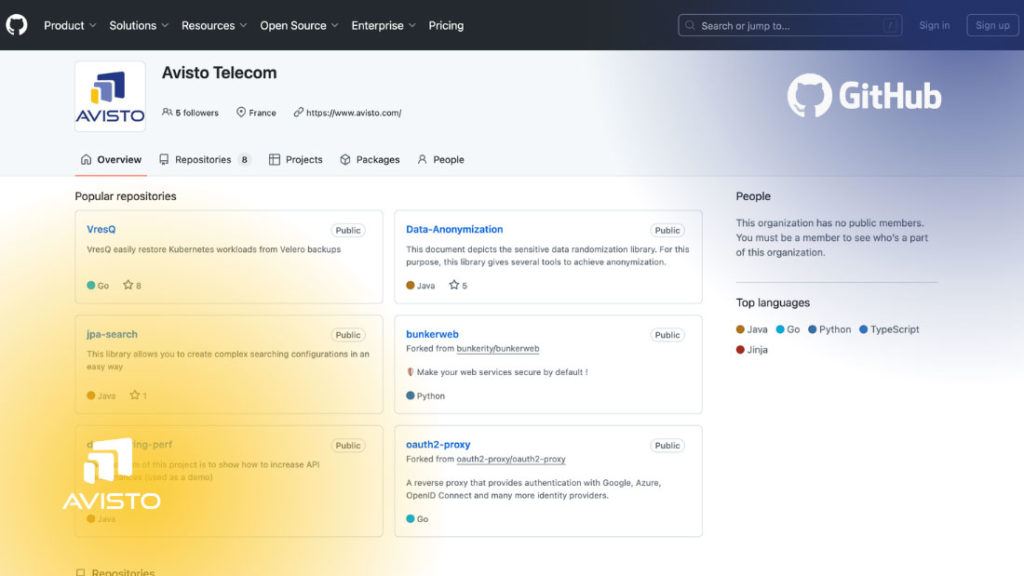Viewport: 1024px width, 576px height.
Task: Expand the Product menu
Action: tap(70, 25)
